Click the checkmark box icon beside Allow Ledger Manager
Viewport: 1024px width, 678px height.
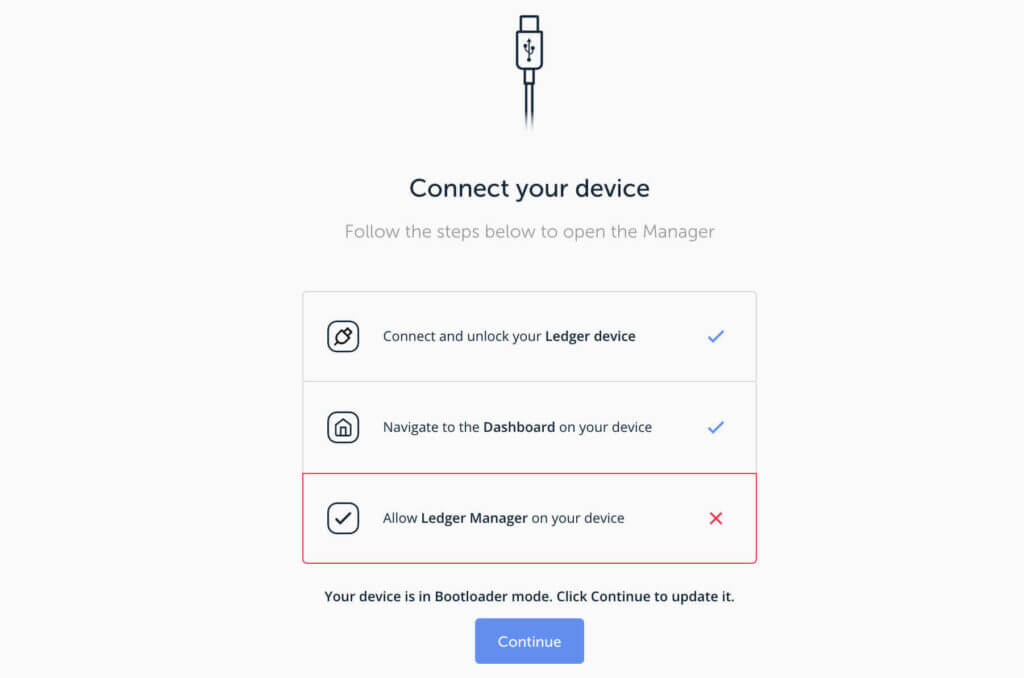(343, 518)
